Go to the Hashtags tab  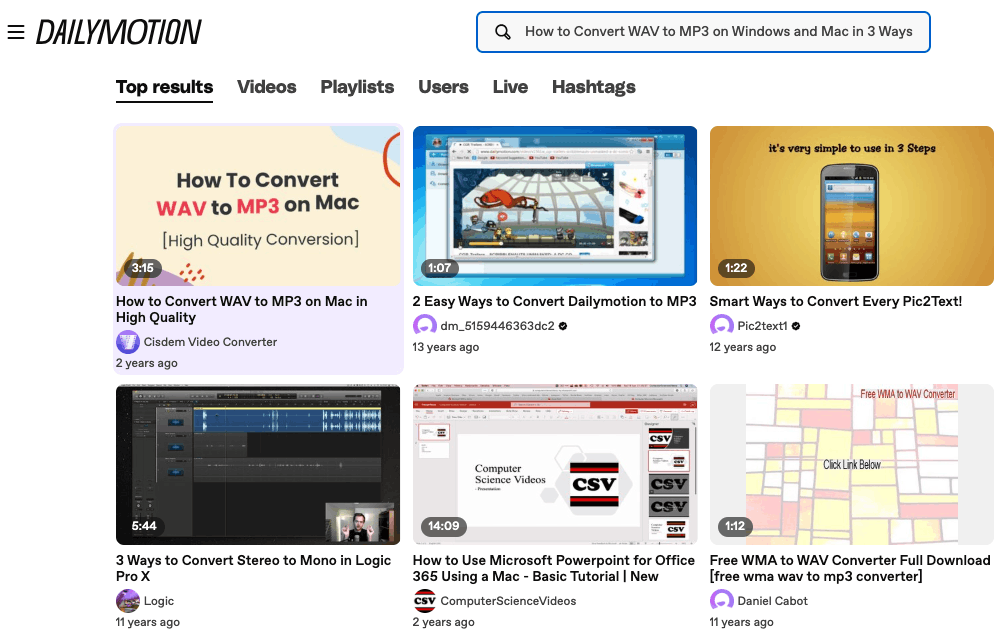[594, 87]
